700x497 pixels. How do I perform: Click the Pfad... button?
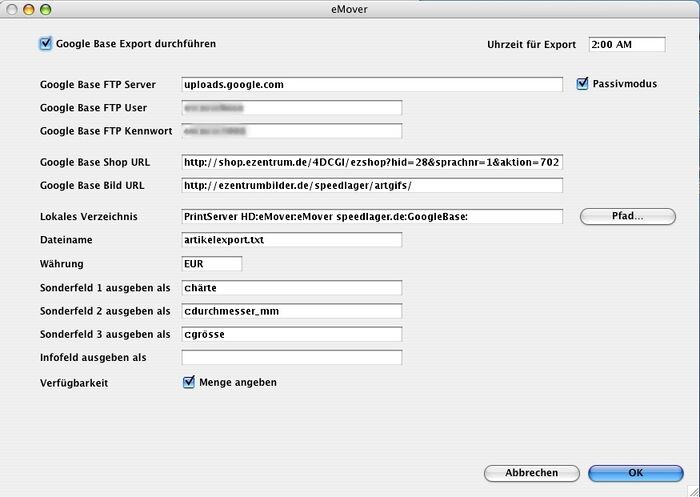(x=628, y=216)
